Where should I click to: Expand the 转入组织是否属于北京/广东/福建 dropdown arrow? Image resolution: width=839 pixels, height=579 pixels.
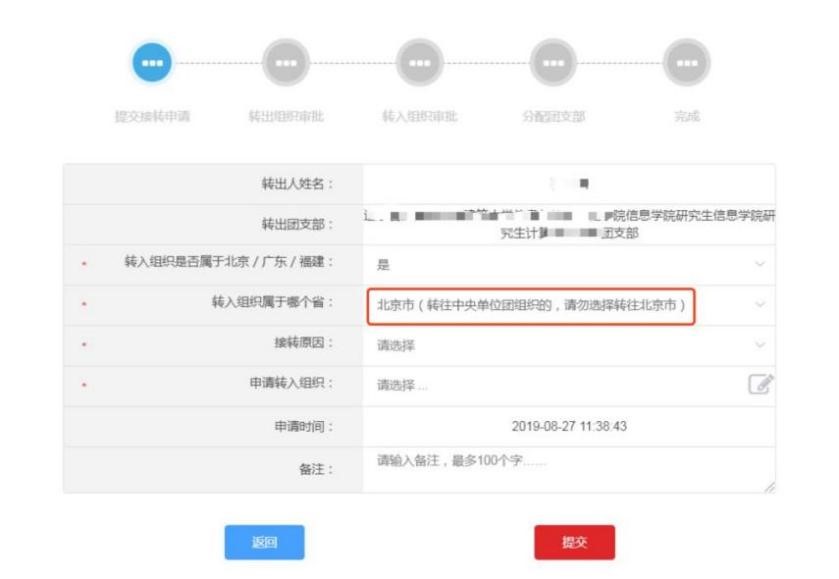tap(762, 264)
